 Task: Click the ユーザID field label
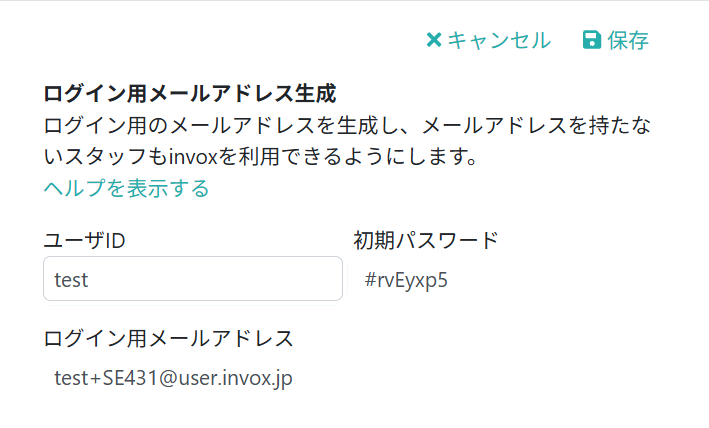(x=85, y=240)
